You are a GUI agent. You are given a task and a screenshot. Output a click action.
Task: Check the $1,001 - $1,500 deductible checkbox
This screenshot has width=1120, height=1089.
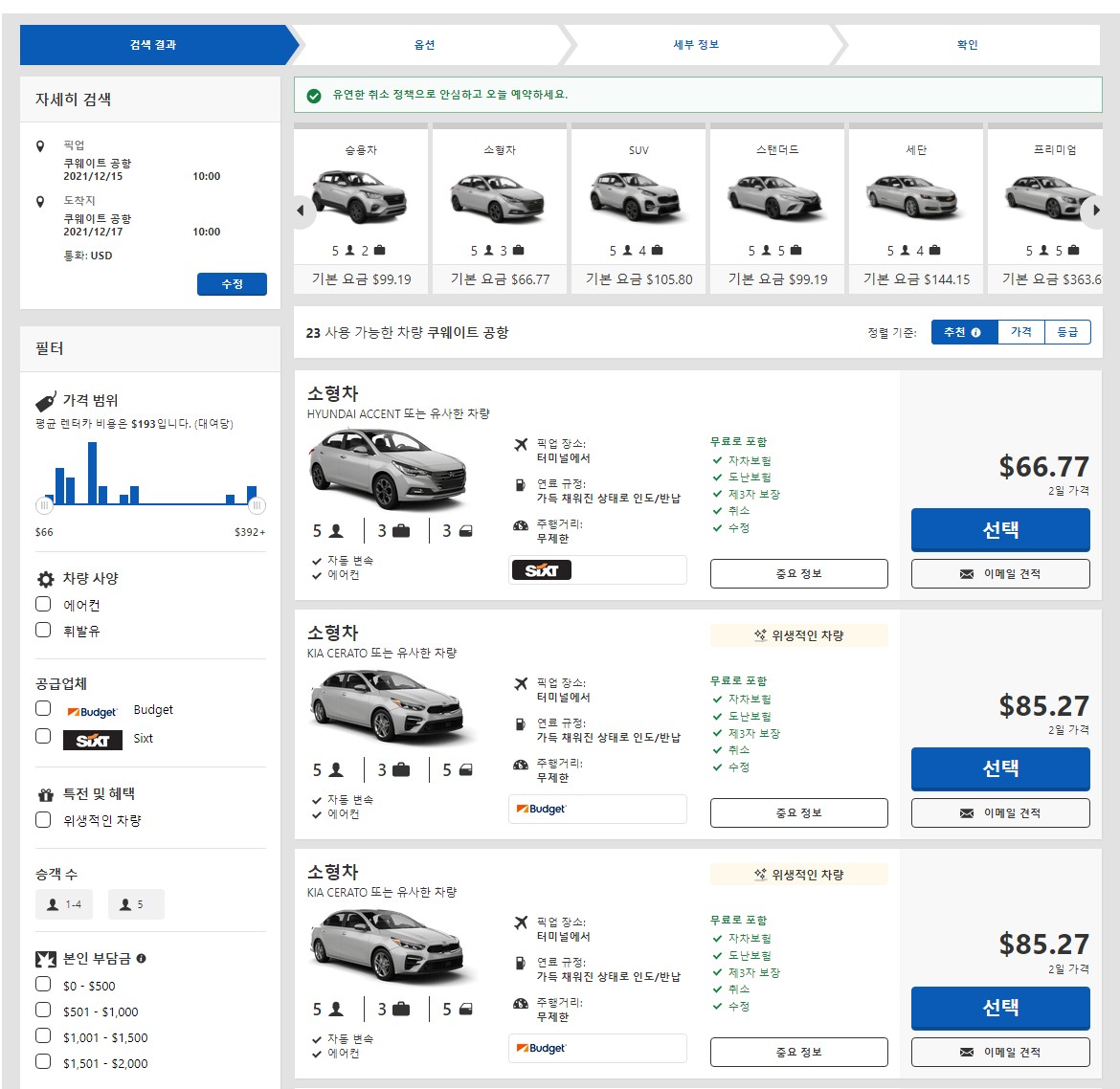point(44,1035)
